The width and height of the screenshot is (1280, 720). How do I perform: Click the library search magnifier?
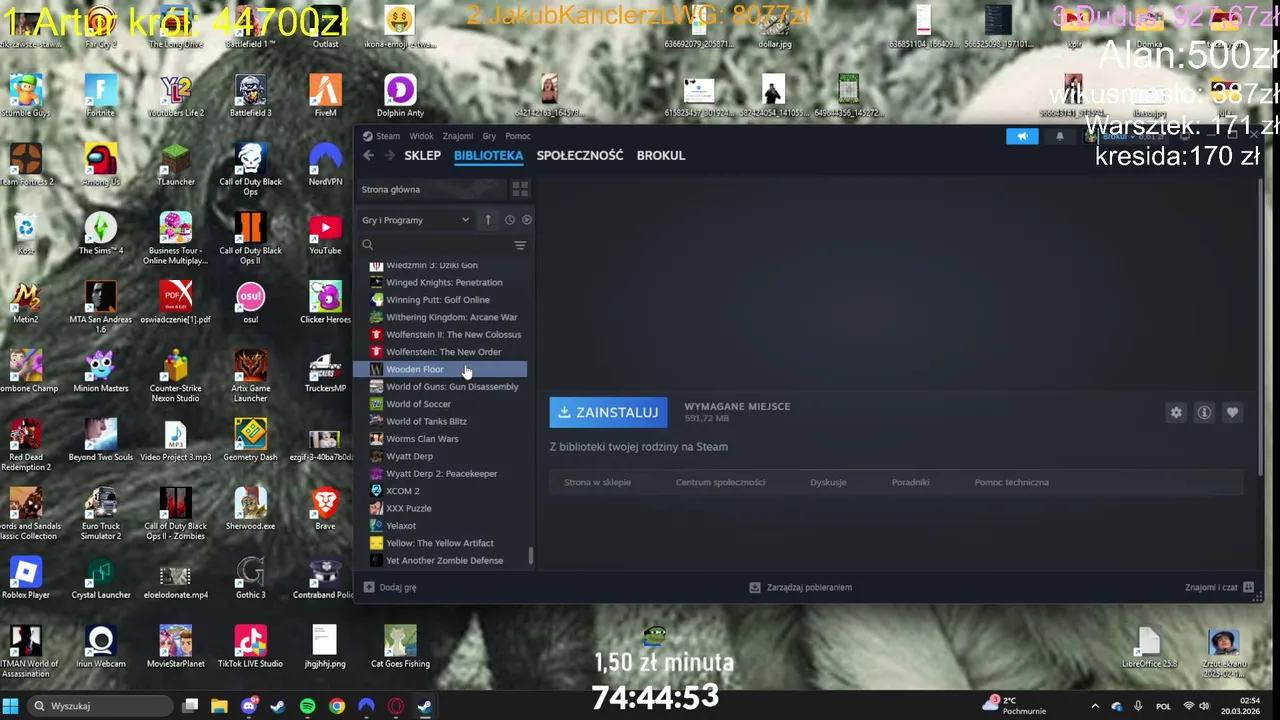pyautogui.click(x=368, y=245)
